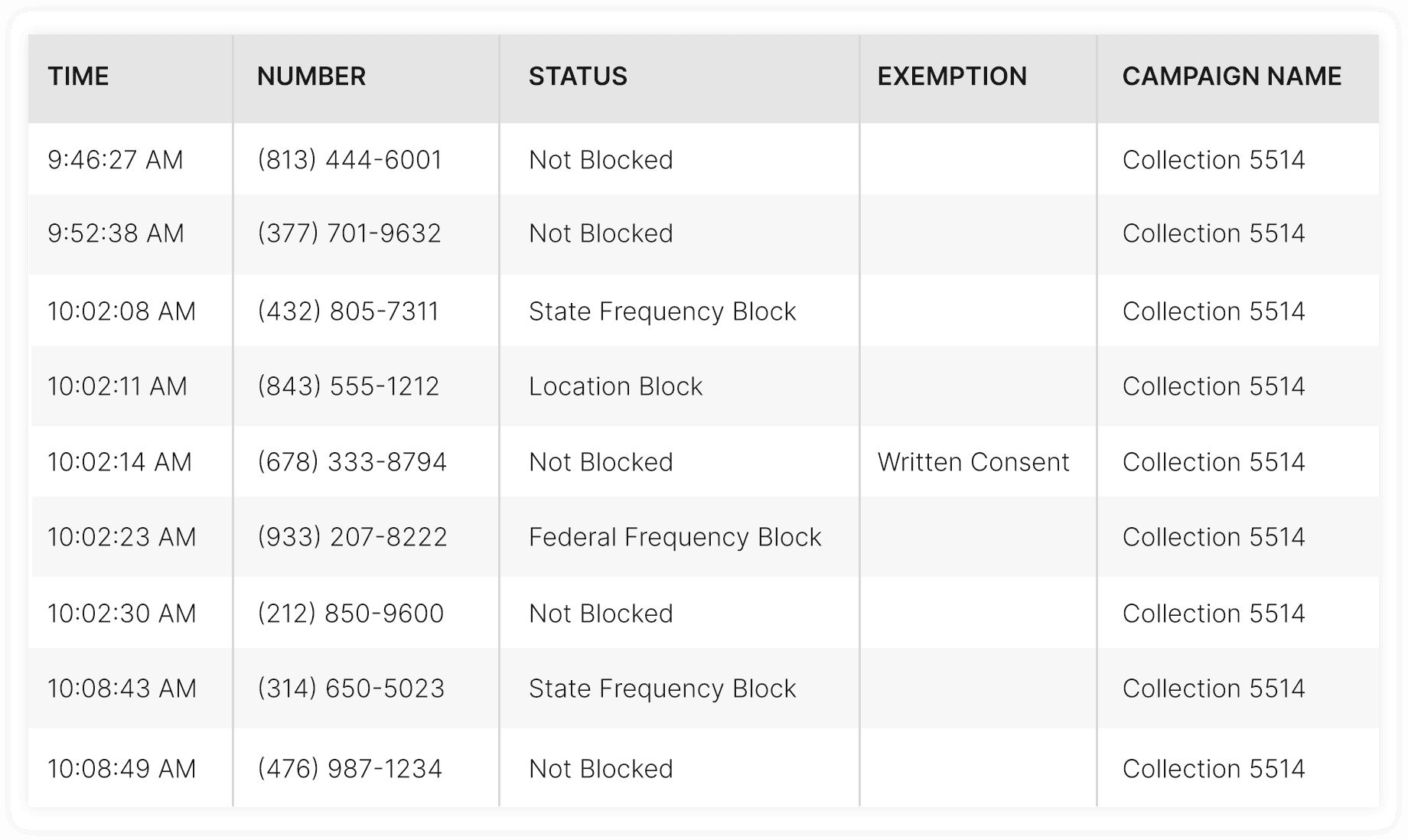
Task: Select Not Blocked status at 10:08:49 AM
Action: [x=601, y=769]
